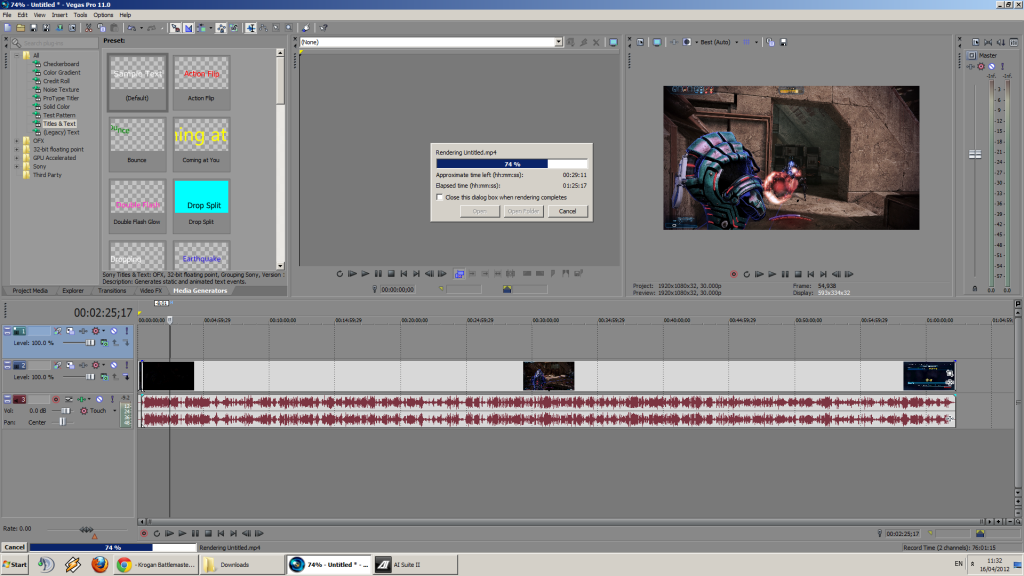This screenshot has width=1024, height=576.
Task: Enable 'Close this dialog box when rendering completes'
Action: click(x=441, y=197)
